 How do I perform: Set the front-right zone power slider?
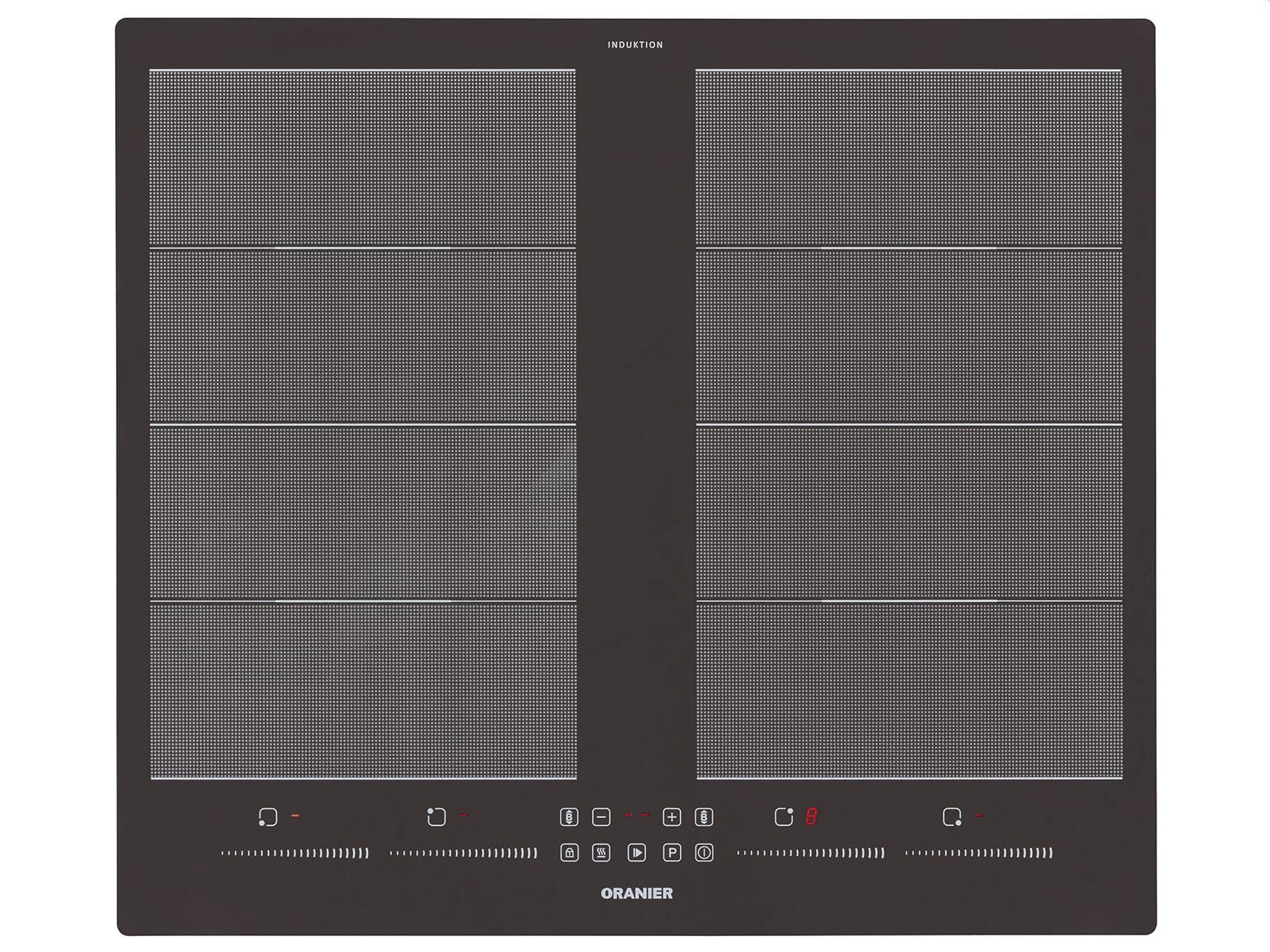pyautogui.click(x=979, y=853)
